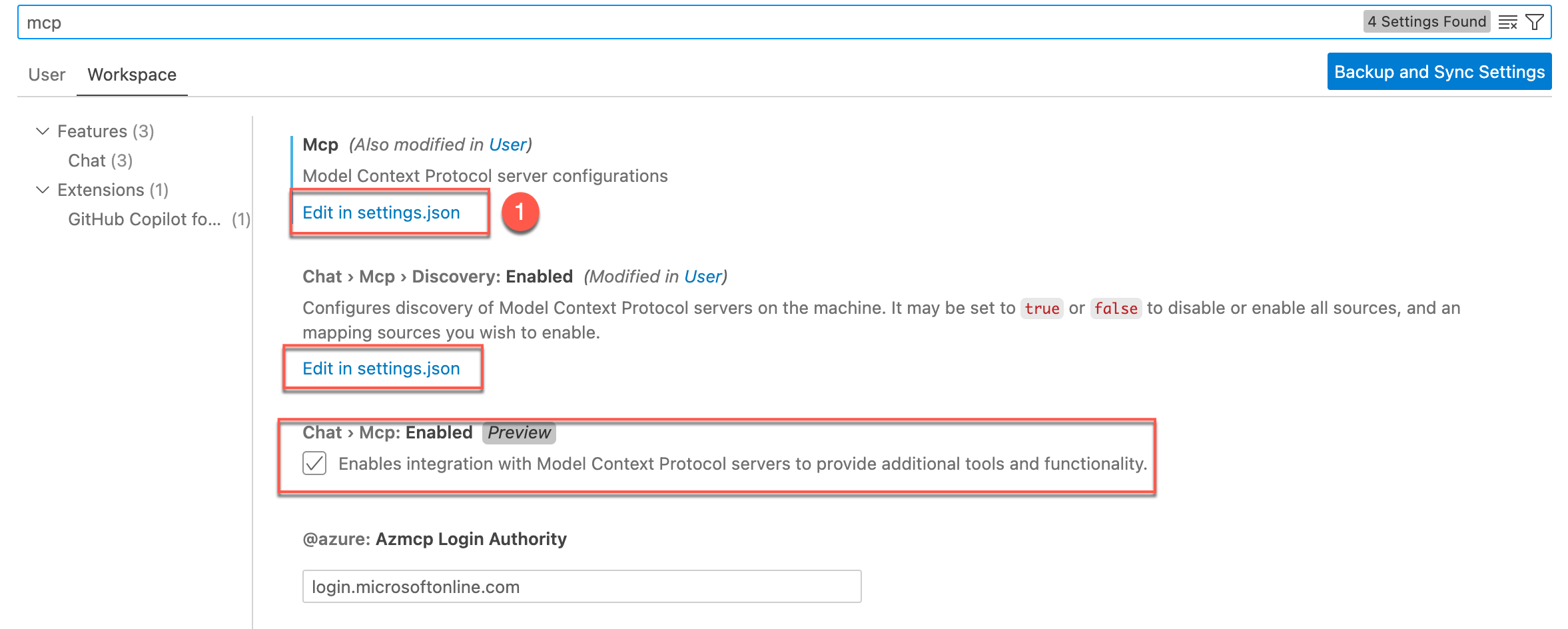Select GitHub Copilot in the sidebar tree

coord(144,219)
